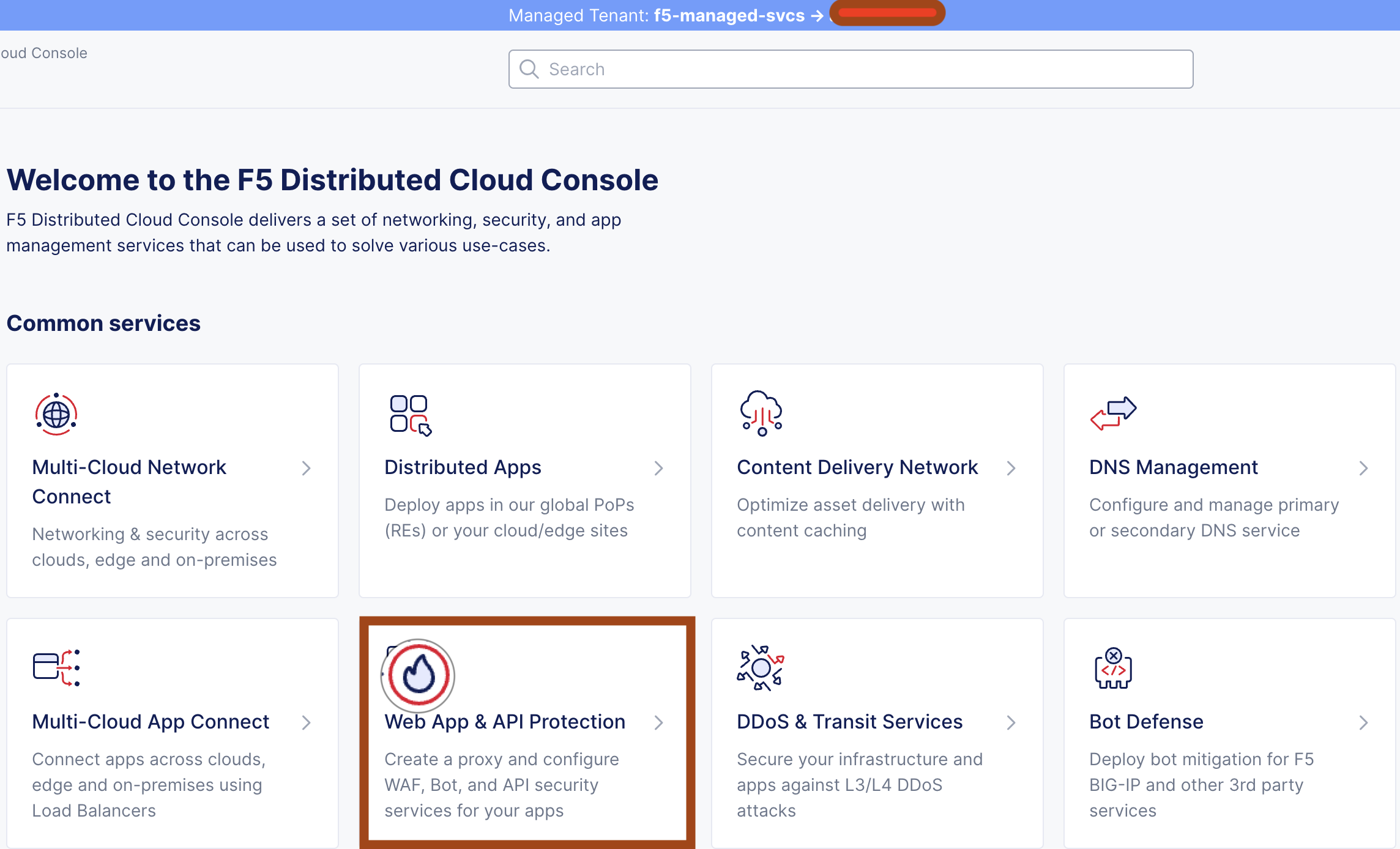Expand DNS Management chevron arrow
The image size is (1400, 849).
pos(1364,469)
